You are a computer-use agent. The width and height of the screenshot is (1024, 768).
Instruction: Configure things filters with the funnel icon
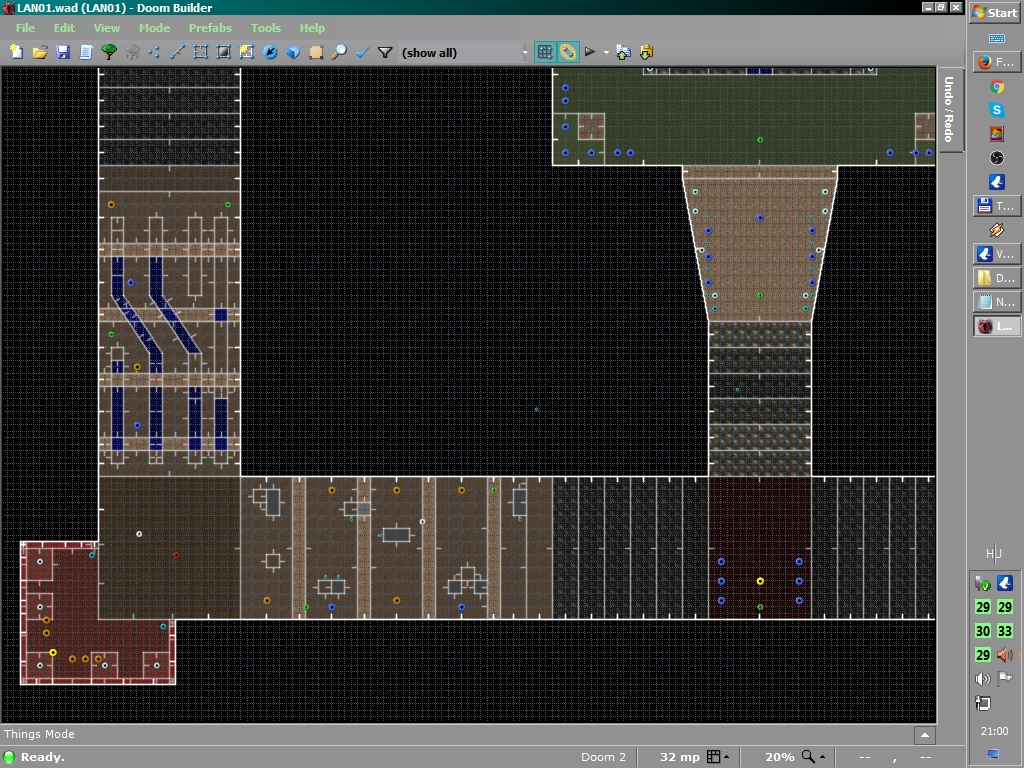(385, 52)
